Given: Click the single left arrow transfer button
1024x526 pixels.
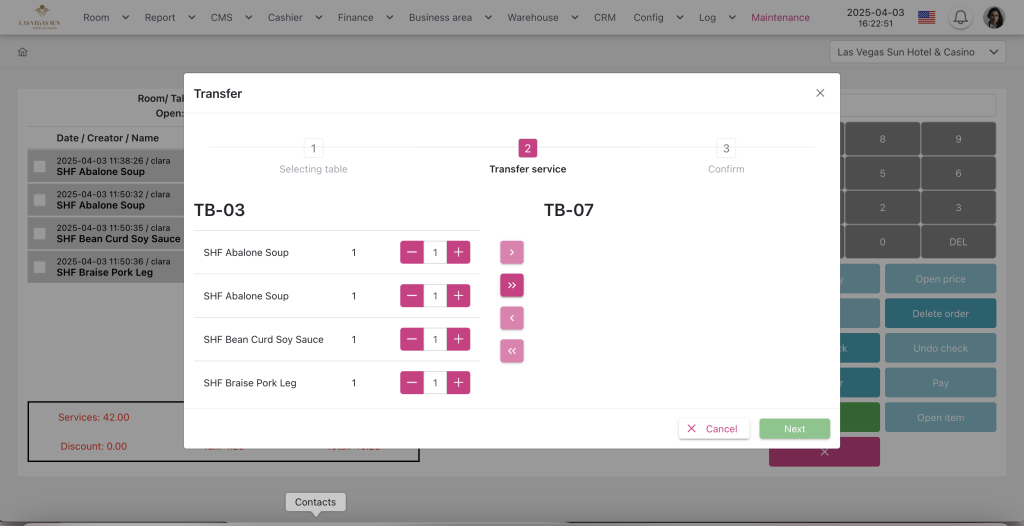Looking at the screenshot, I should (512, 319).
